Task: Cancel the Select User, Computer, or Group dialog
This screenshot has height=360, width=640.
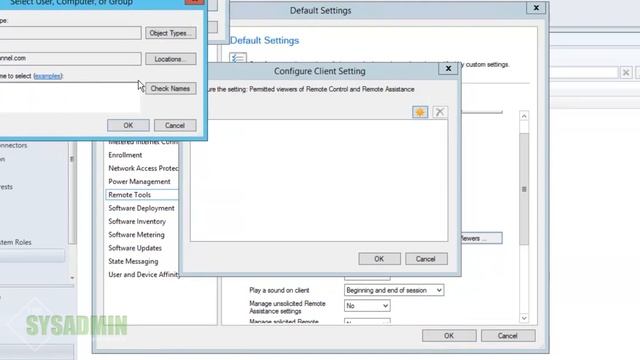Action: click(x=175, y=125)
